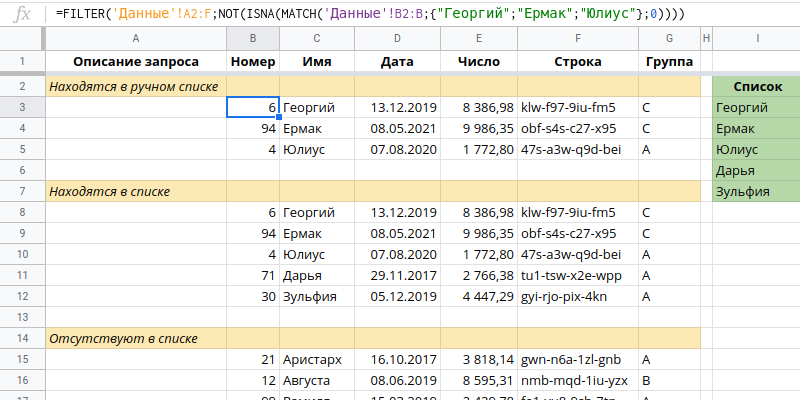Select 'Находятся в ручном списке' cell
Screen dimensions: 800x400
pyautogui.click(x=135, y=87)
